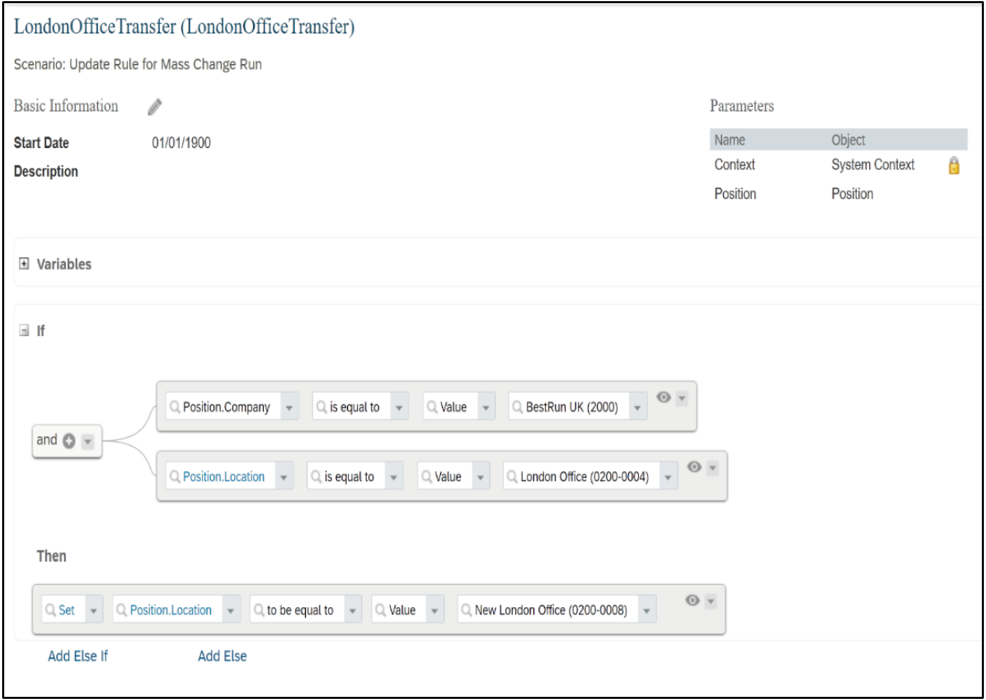986x700 pixels.
Task: Open the 'is equal to' dropdown in the Company row
Action: click(399, 408)
